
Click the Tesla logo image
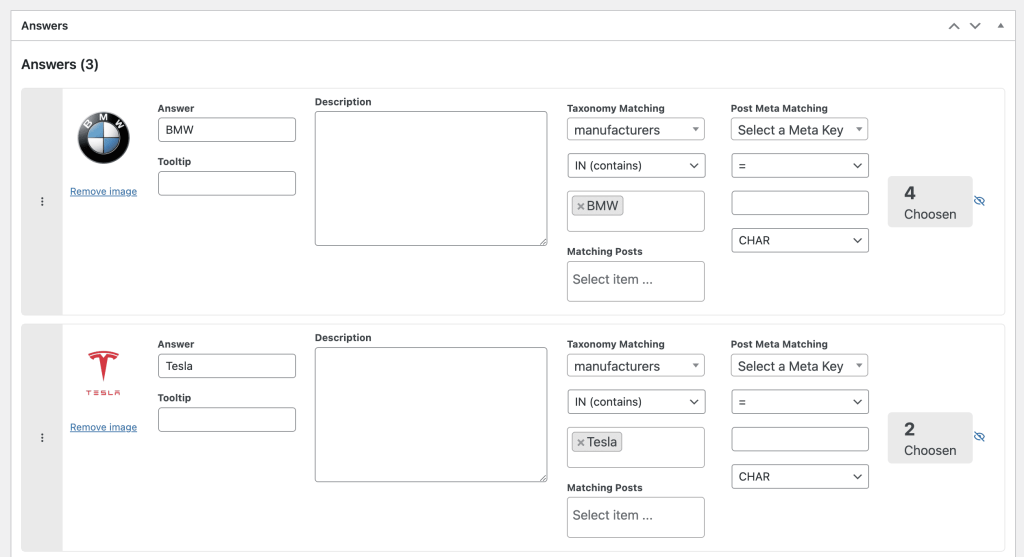103,373
